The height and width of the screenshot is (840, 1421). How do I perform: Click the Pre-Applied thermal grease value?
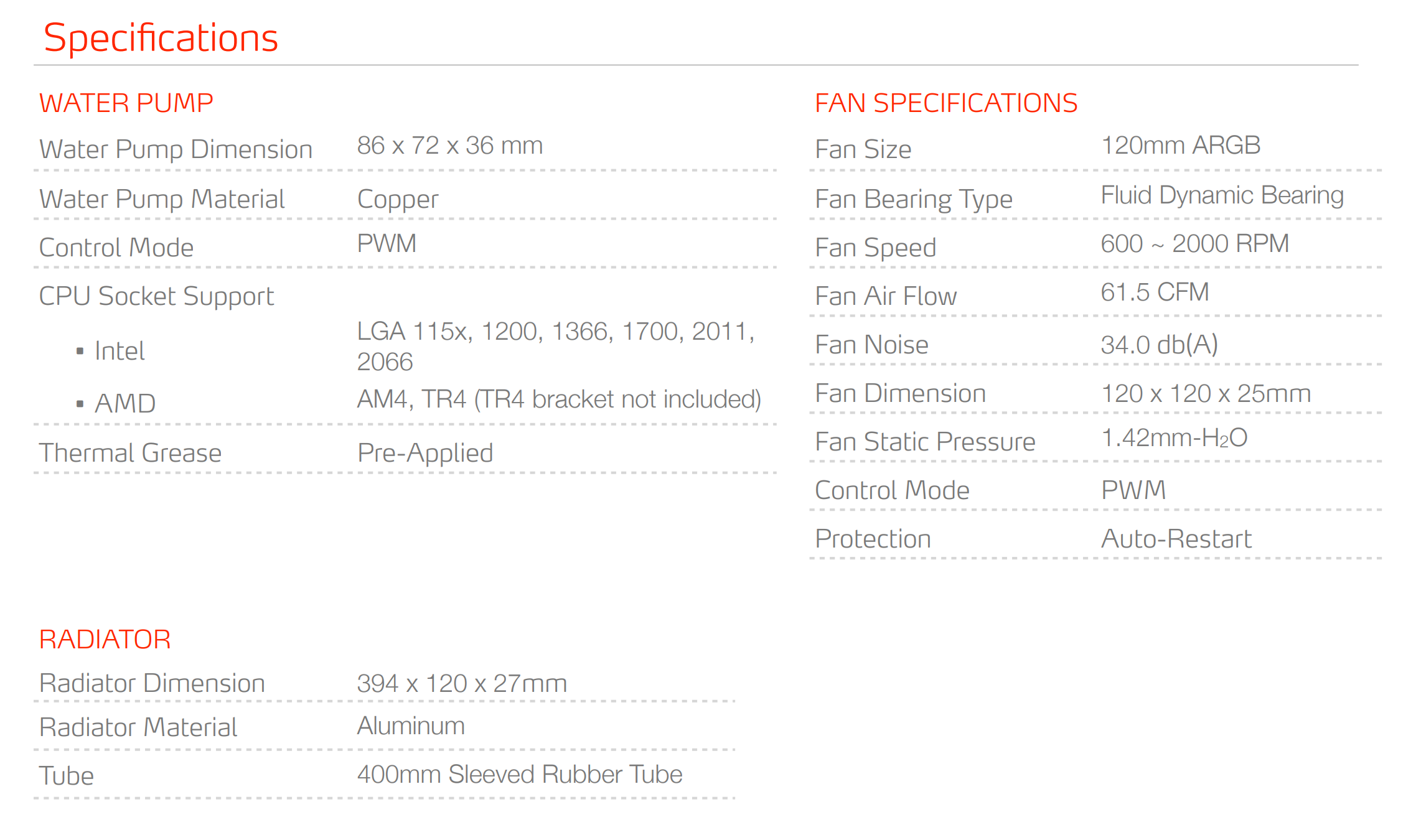(425, 453)
